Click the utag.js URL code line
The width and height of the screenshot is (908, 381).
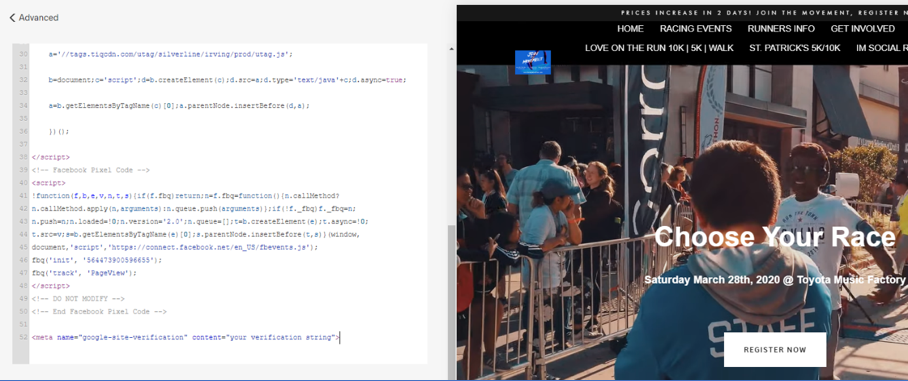171,54
